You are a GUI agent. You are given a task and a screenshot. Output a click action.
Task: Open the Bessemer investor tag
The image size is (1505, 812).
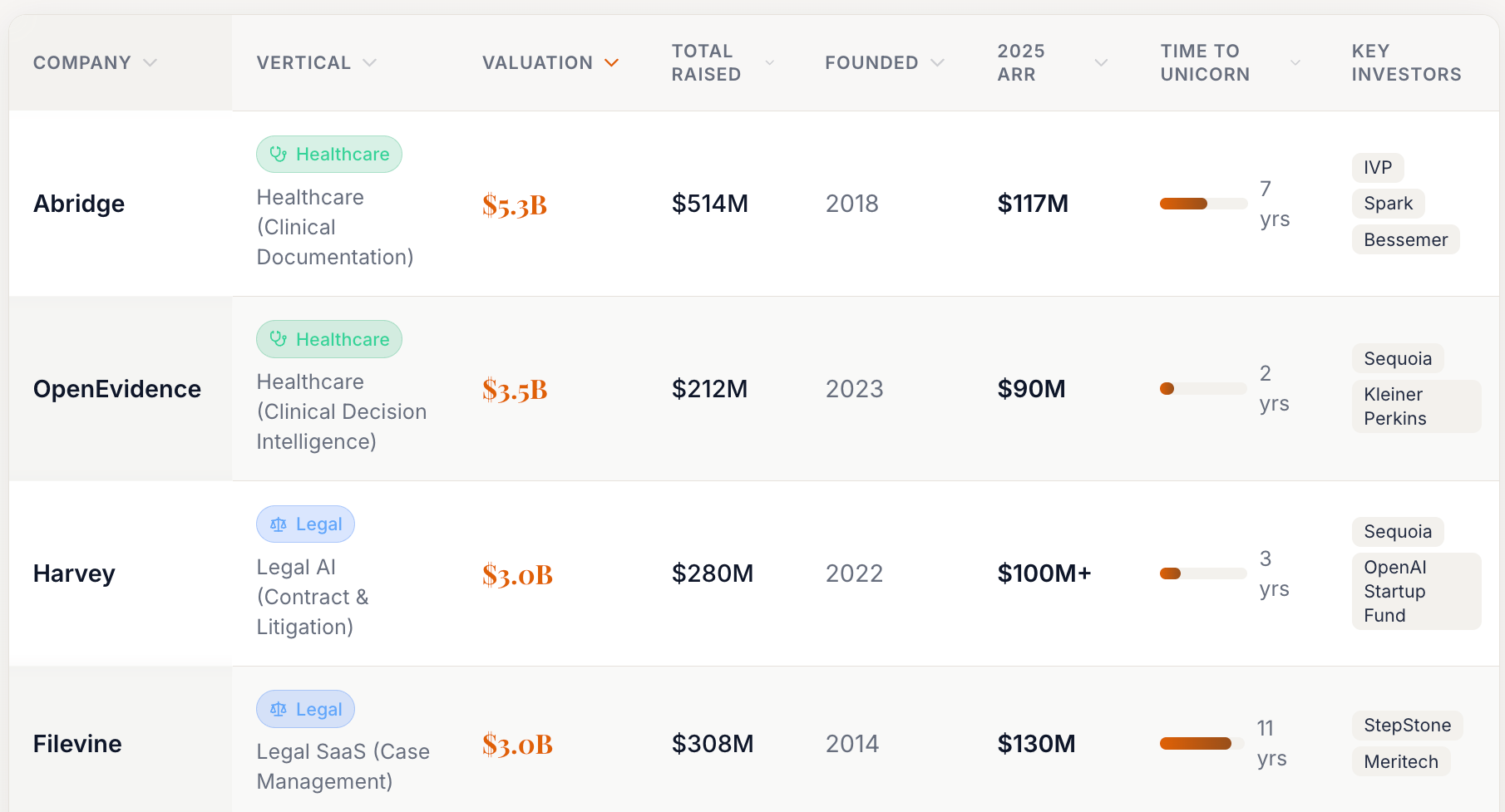(x=1405, y=240)
